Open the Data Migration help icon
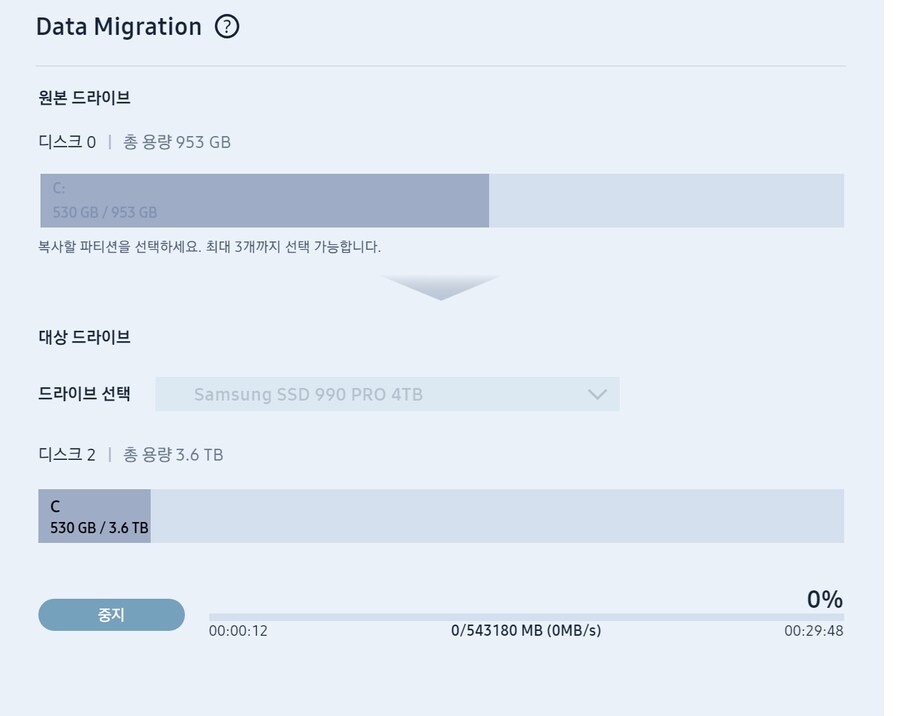900x716 pixels. click(x=227, y=27)
